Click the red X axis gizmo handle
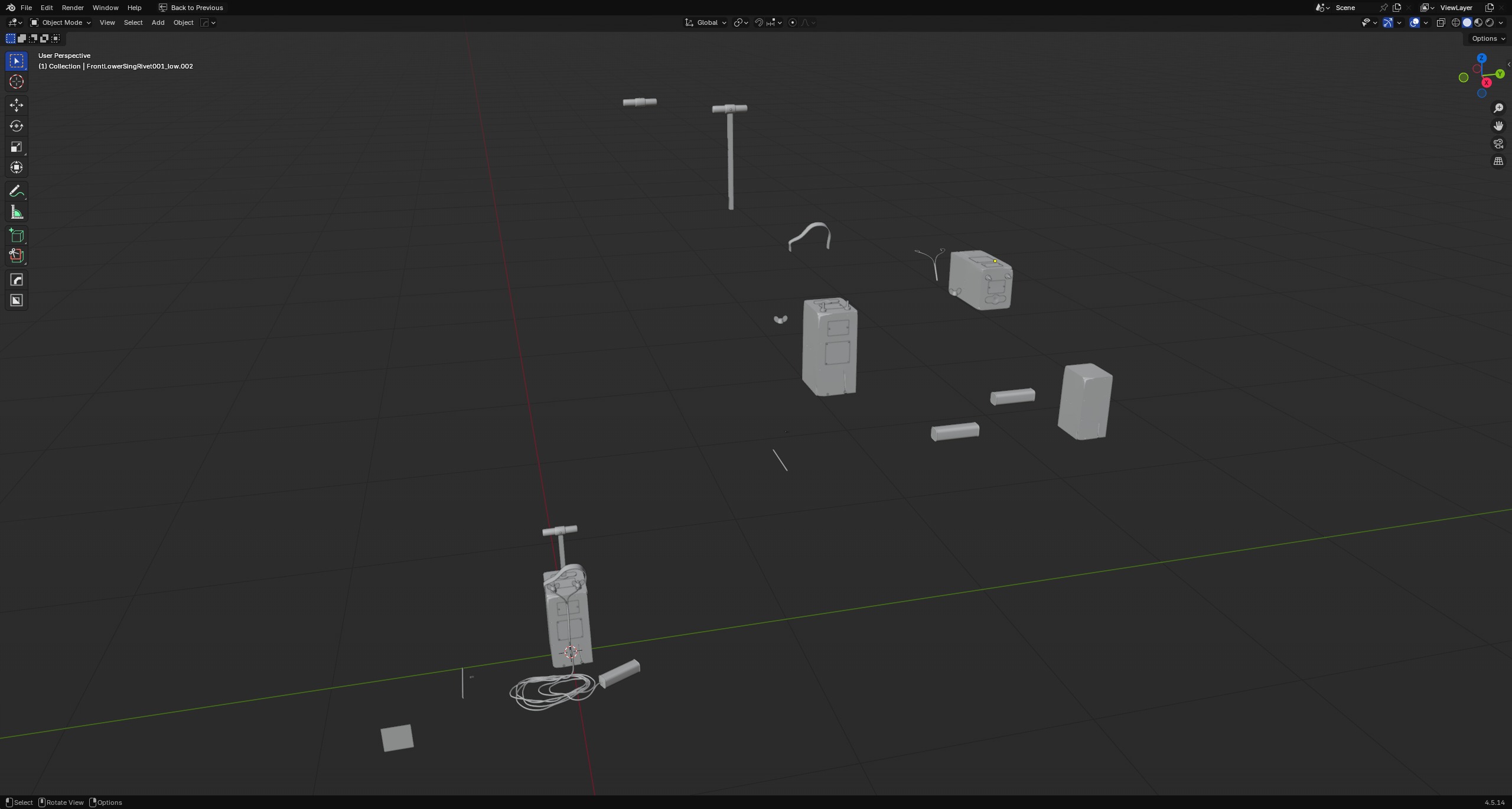Viewport: 1512px width, 809px height. point(1487,83)
